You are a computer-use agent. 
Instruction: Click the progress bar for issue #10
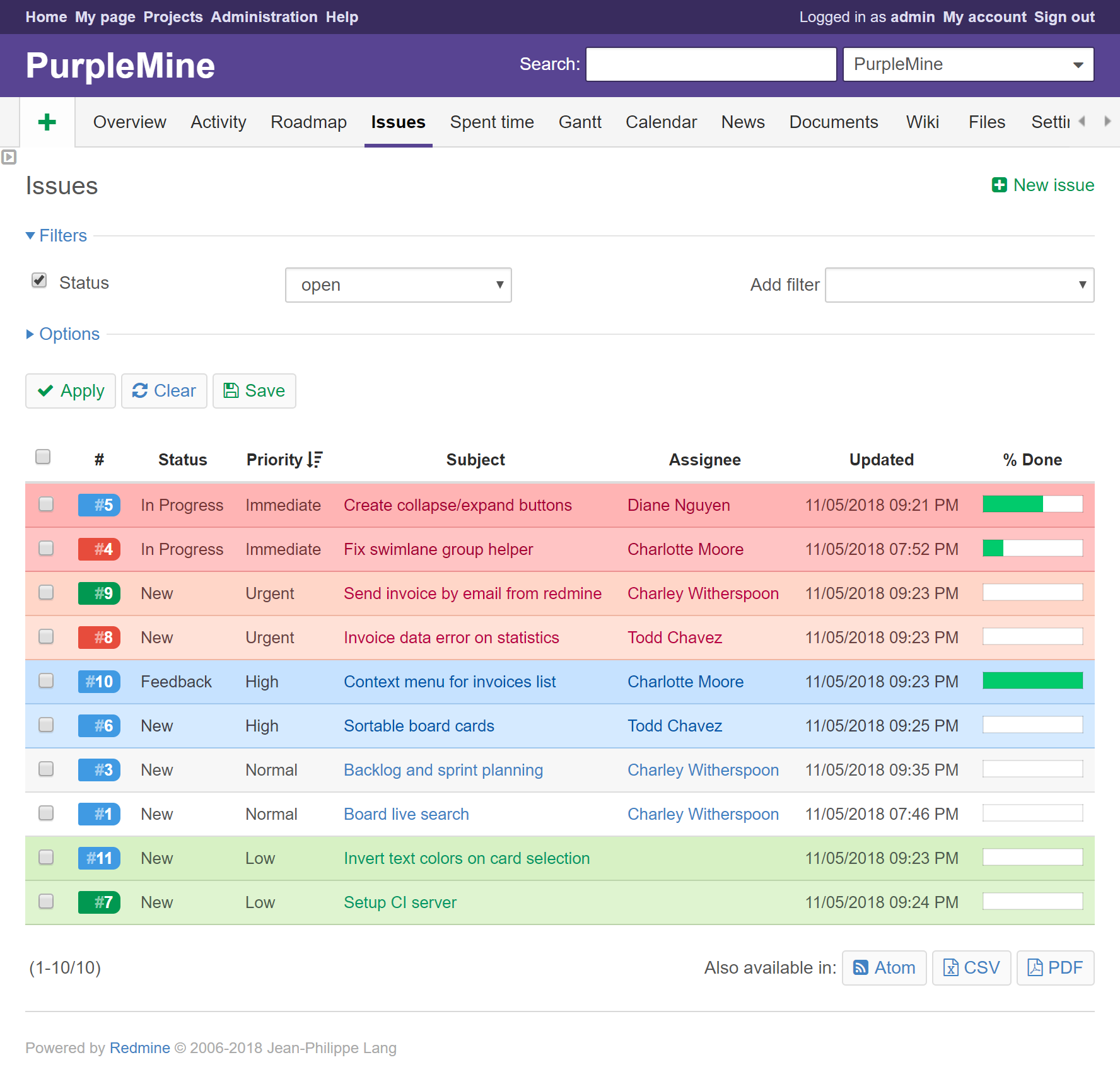(1032, 680)
